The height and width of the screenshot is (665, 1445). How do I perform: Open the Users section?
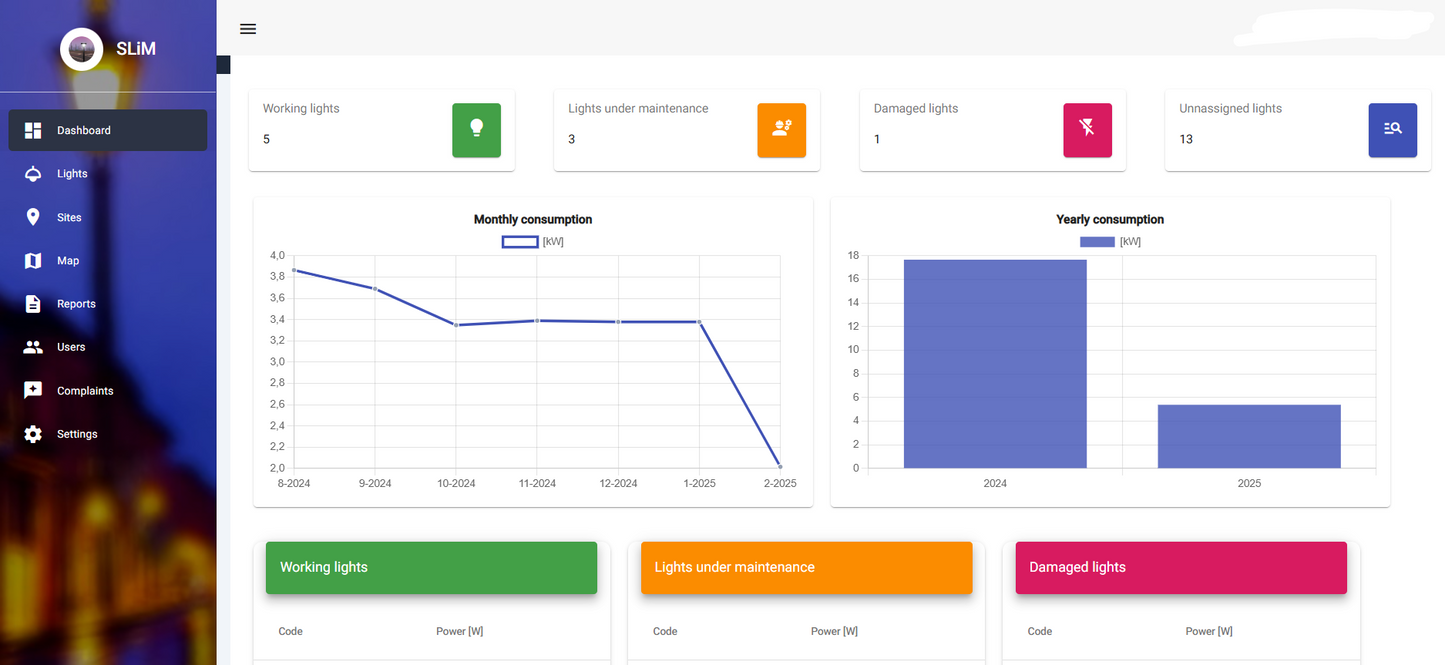(71, 347)
